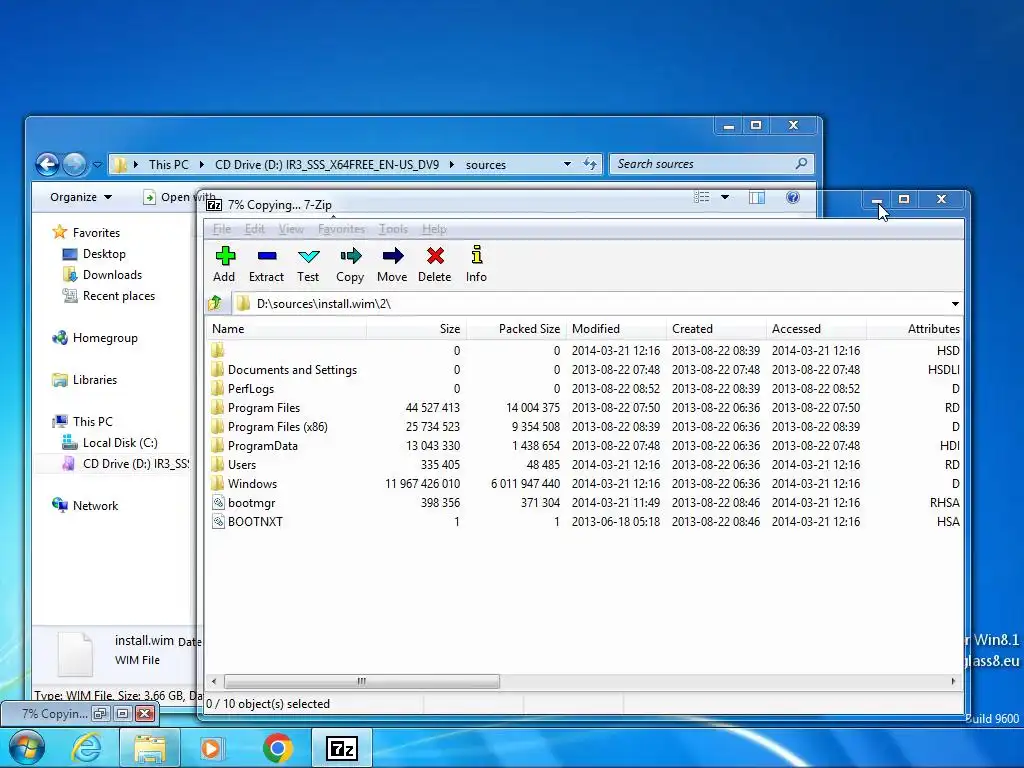
Task: Click the Delete red X icon
Action: coord(435,255)
